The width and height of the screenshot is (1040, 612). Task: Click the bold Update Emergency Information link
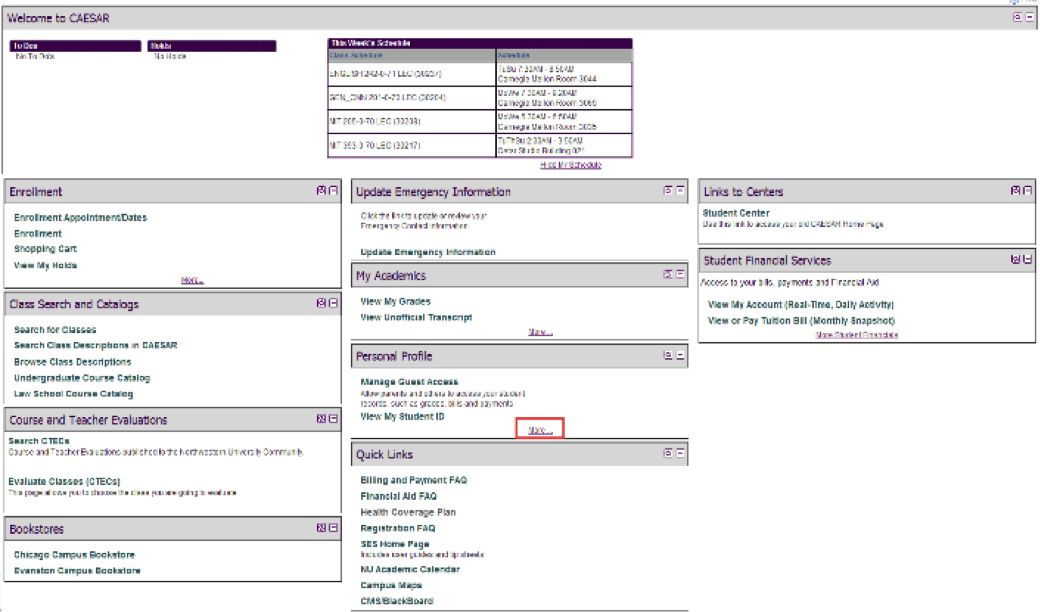point(428,252)
